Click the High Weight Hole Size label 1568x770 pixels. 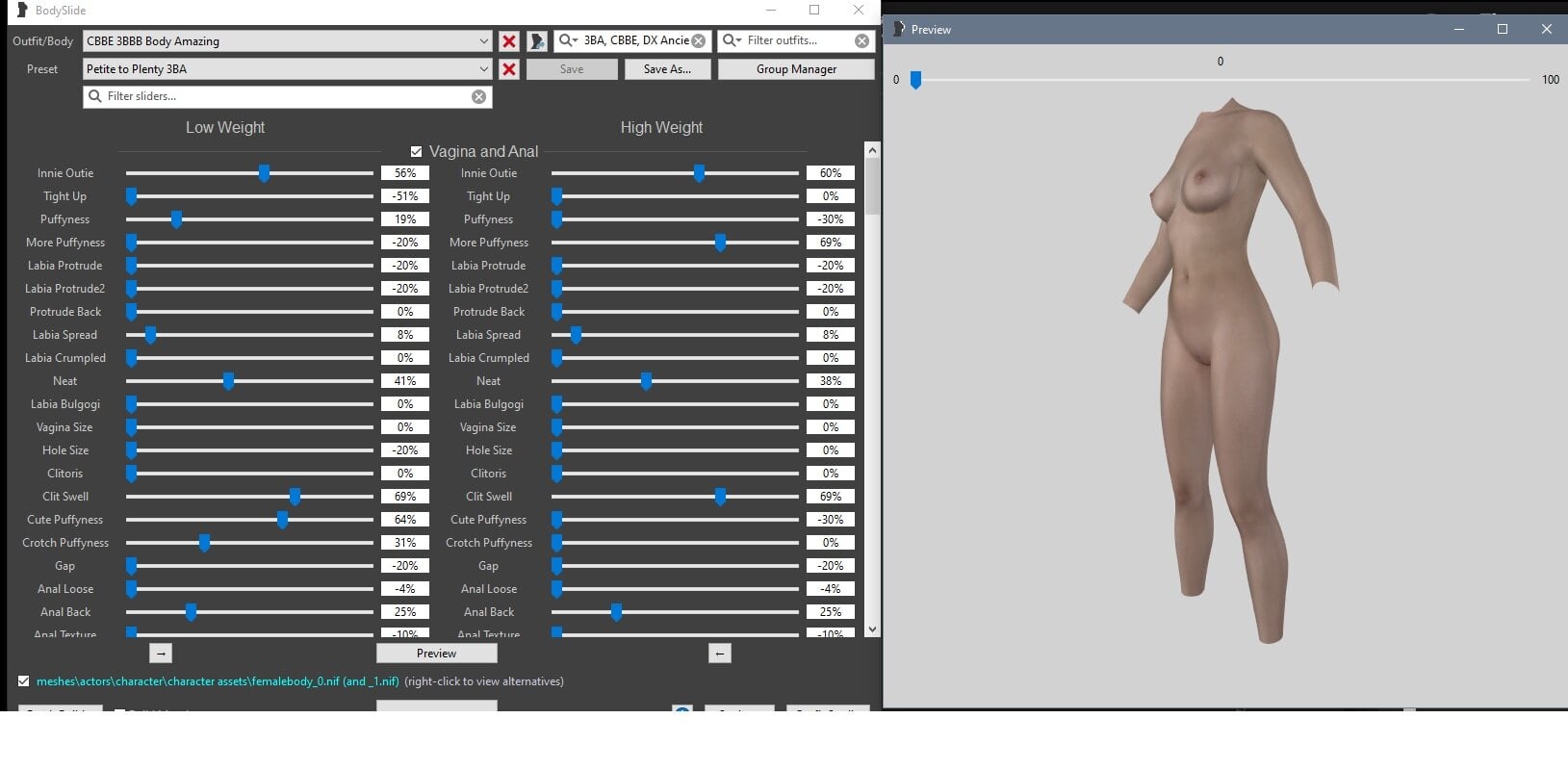point(489,450)
